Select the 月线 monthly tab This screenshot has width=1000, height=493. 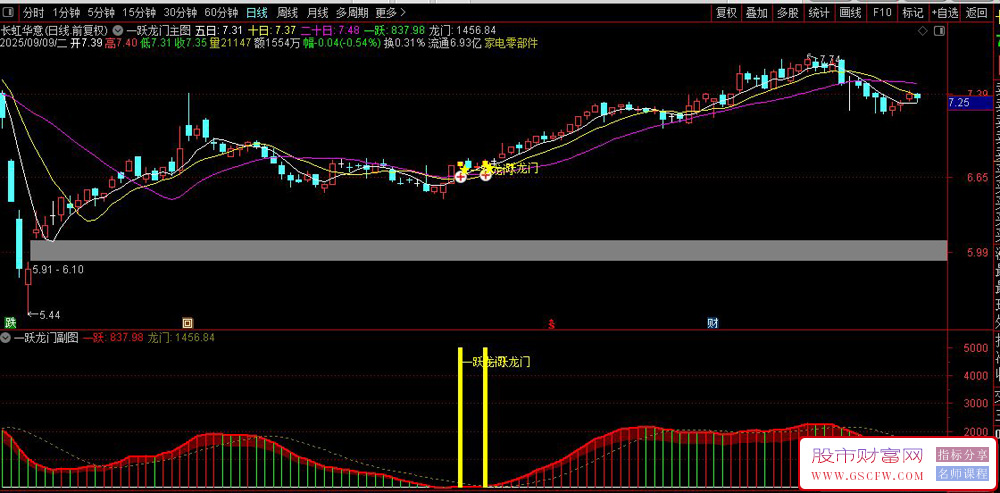pyautogui.click(x=318, y=12)
